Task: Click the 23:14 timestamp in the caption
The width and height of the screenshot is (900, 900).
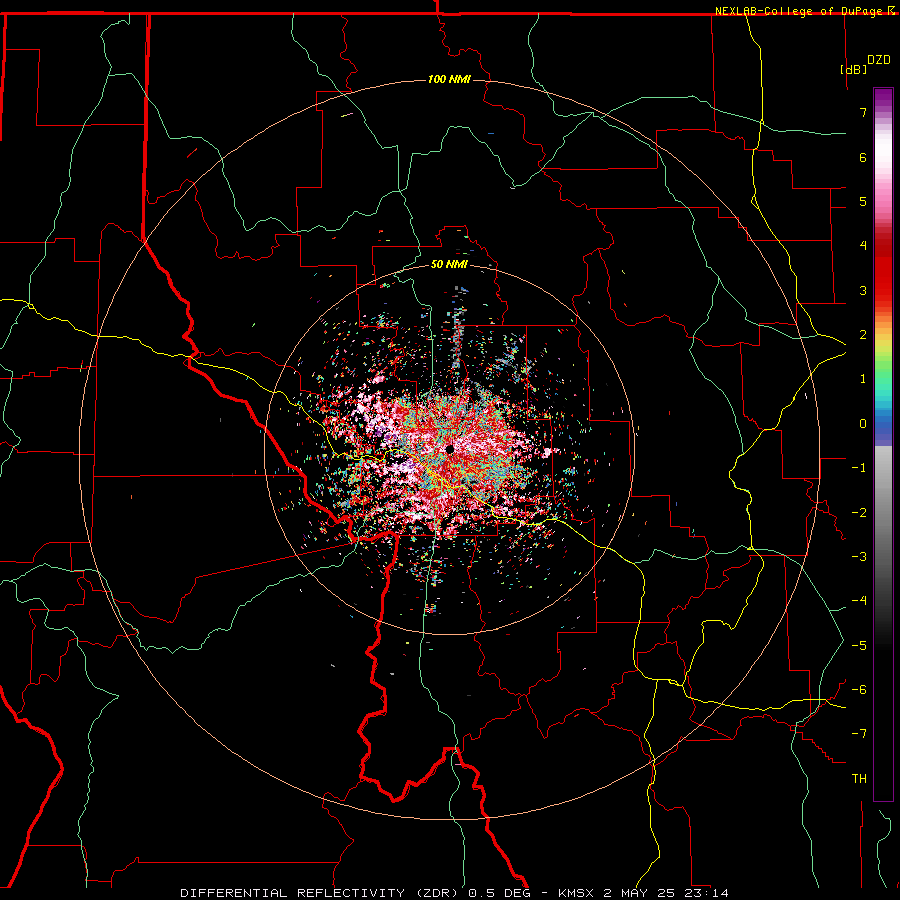Action: (x=706, y=893)
